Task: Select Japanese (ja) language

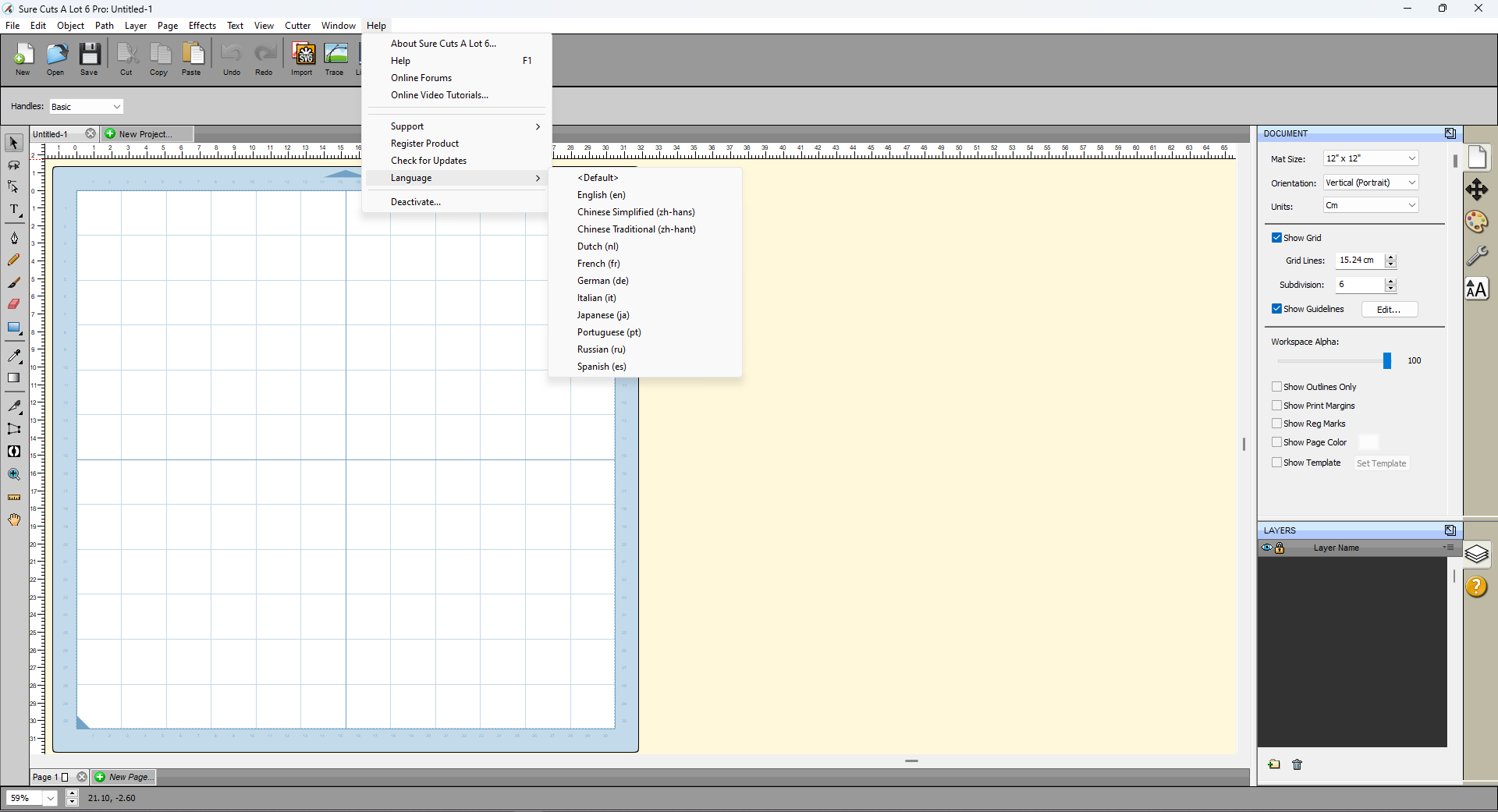Action: tap(645, 315)
